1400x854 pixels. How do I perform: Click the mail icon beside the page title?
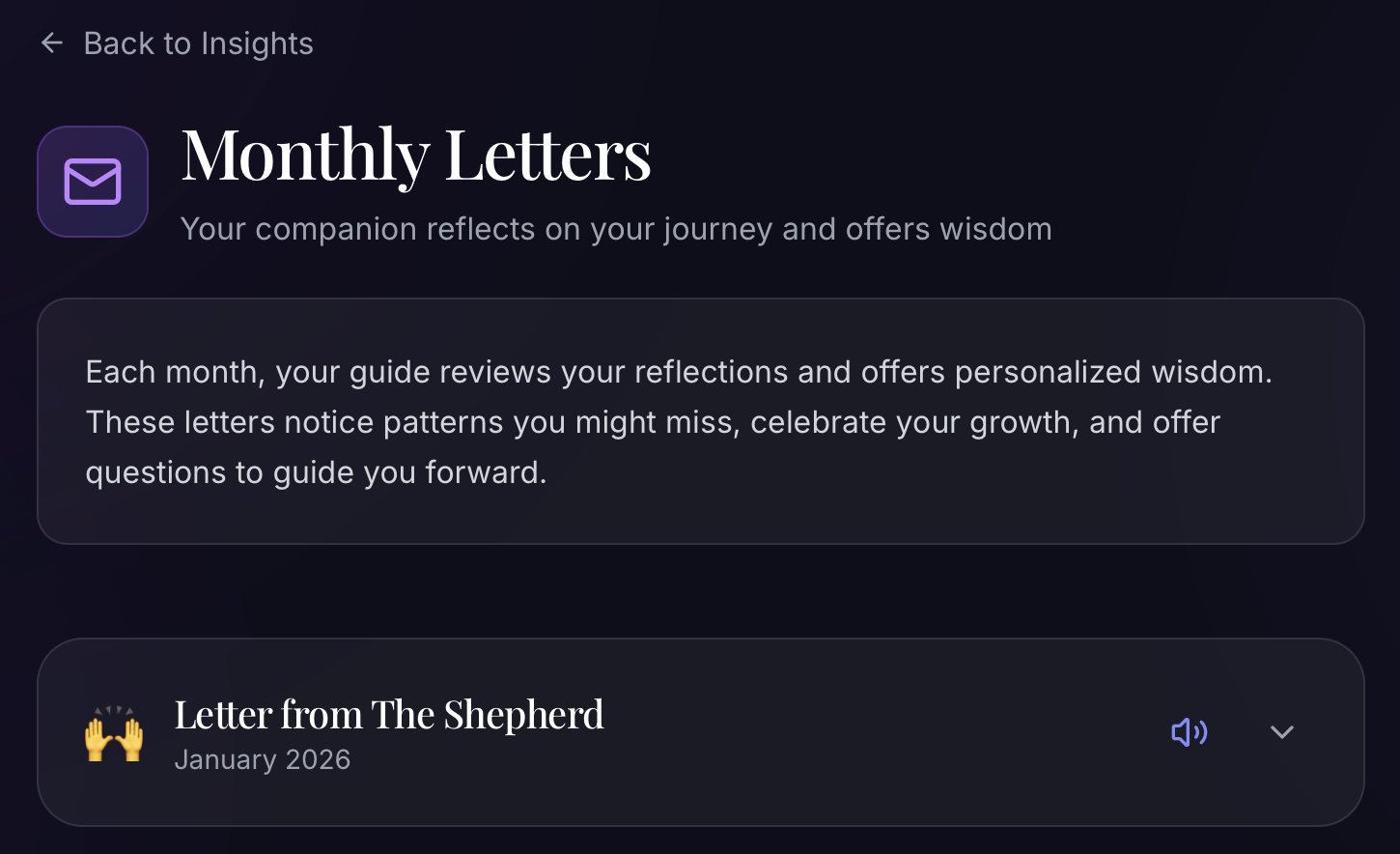point(92,181)
